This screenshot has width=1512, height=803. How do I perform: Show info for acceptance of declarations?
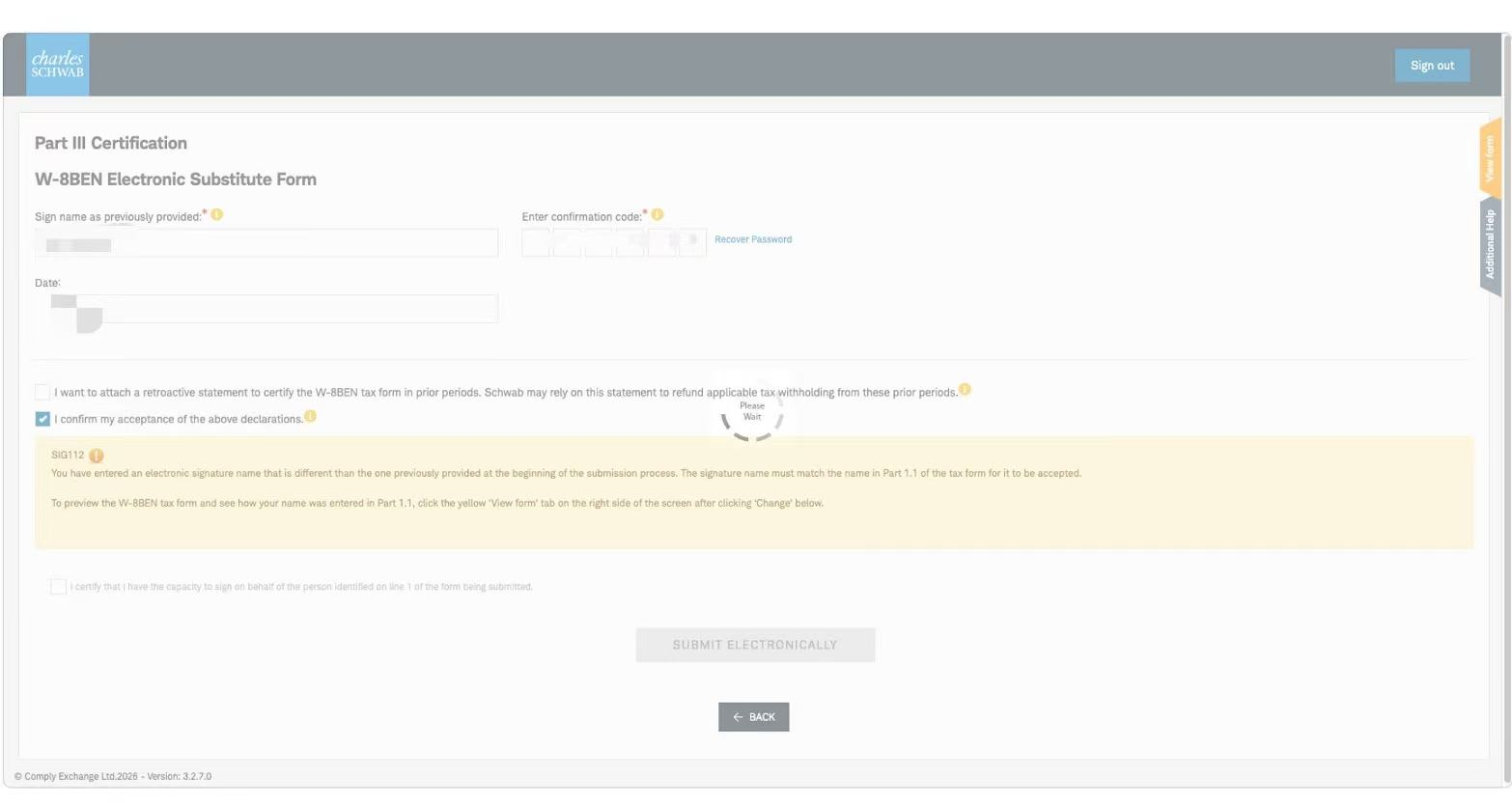[310, 416]
